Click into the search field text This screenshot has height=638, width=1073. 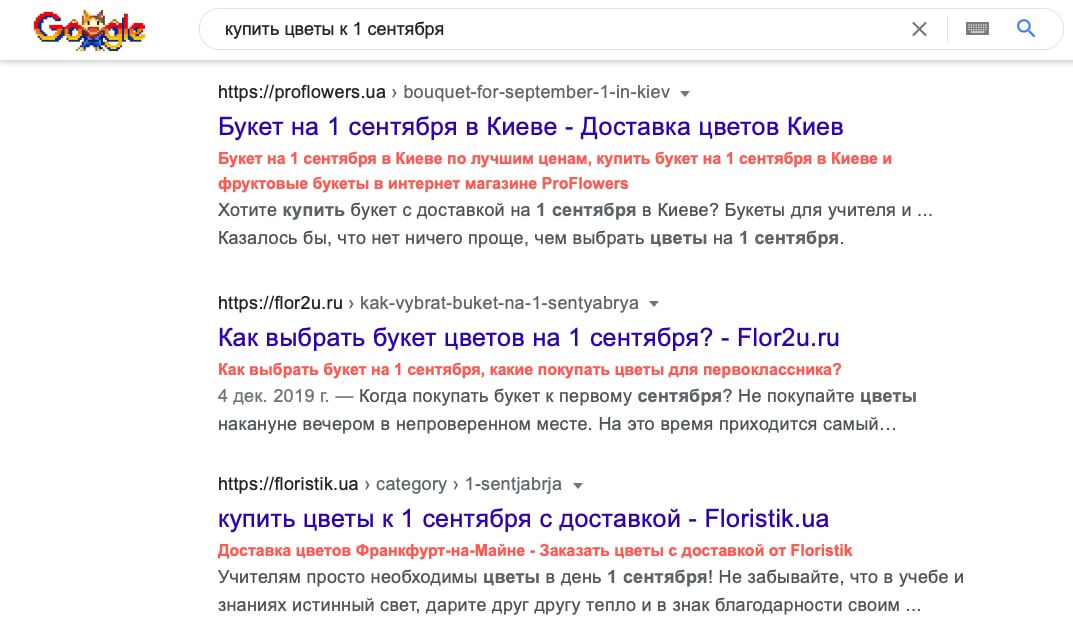pyautogui.click(x=334, y=29)
